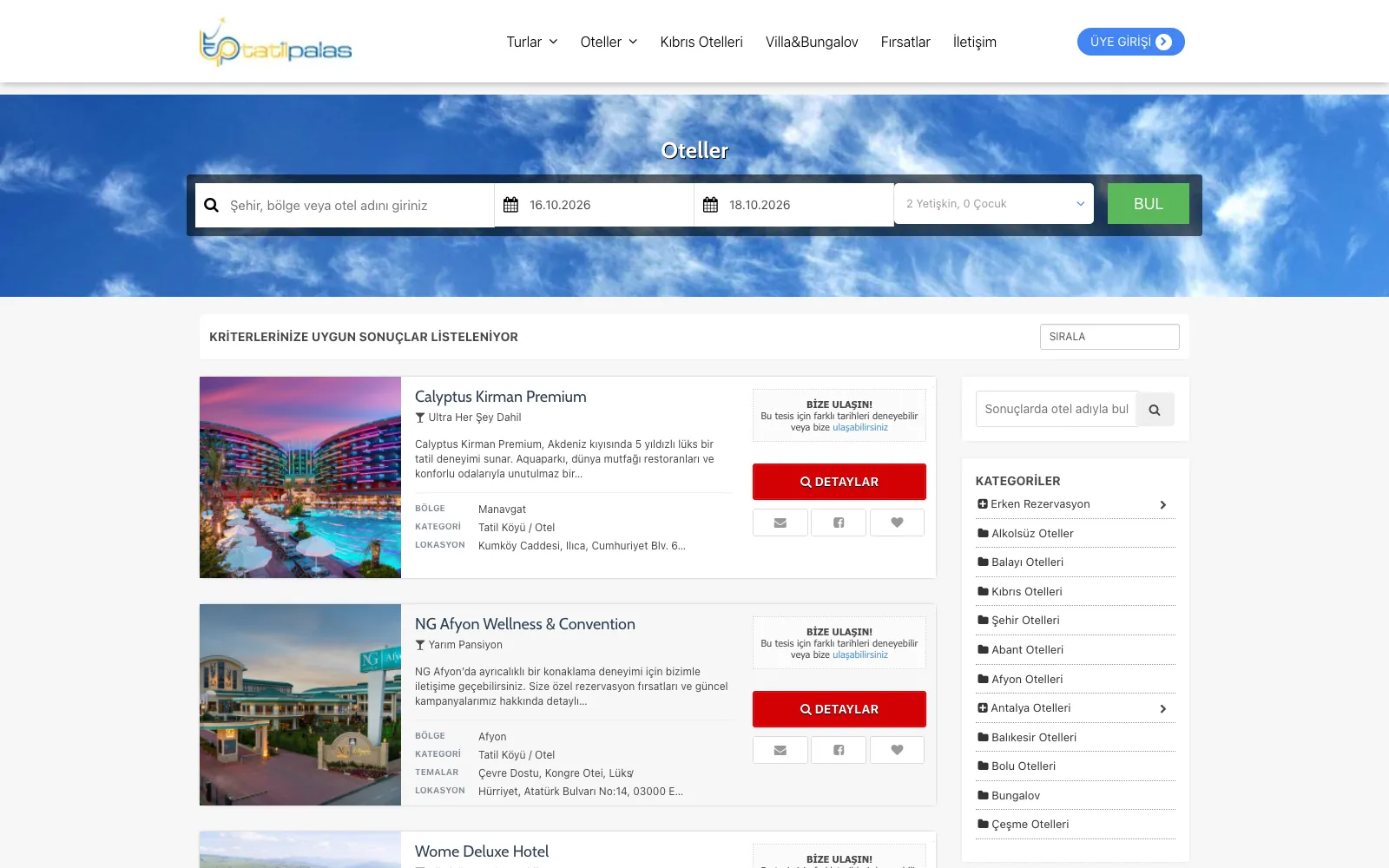Open DETAYLAR for NG Afyon Wellness
The image size is (1389, 868).
point(839,709)
